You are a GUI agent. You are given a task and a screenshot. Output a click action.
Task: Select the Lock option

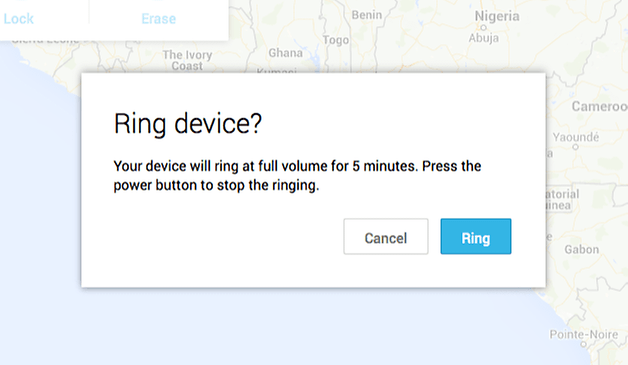point(18,19)
